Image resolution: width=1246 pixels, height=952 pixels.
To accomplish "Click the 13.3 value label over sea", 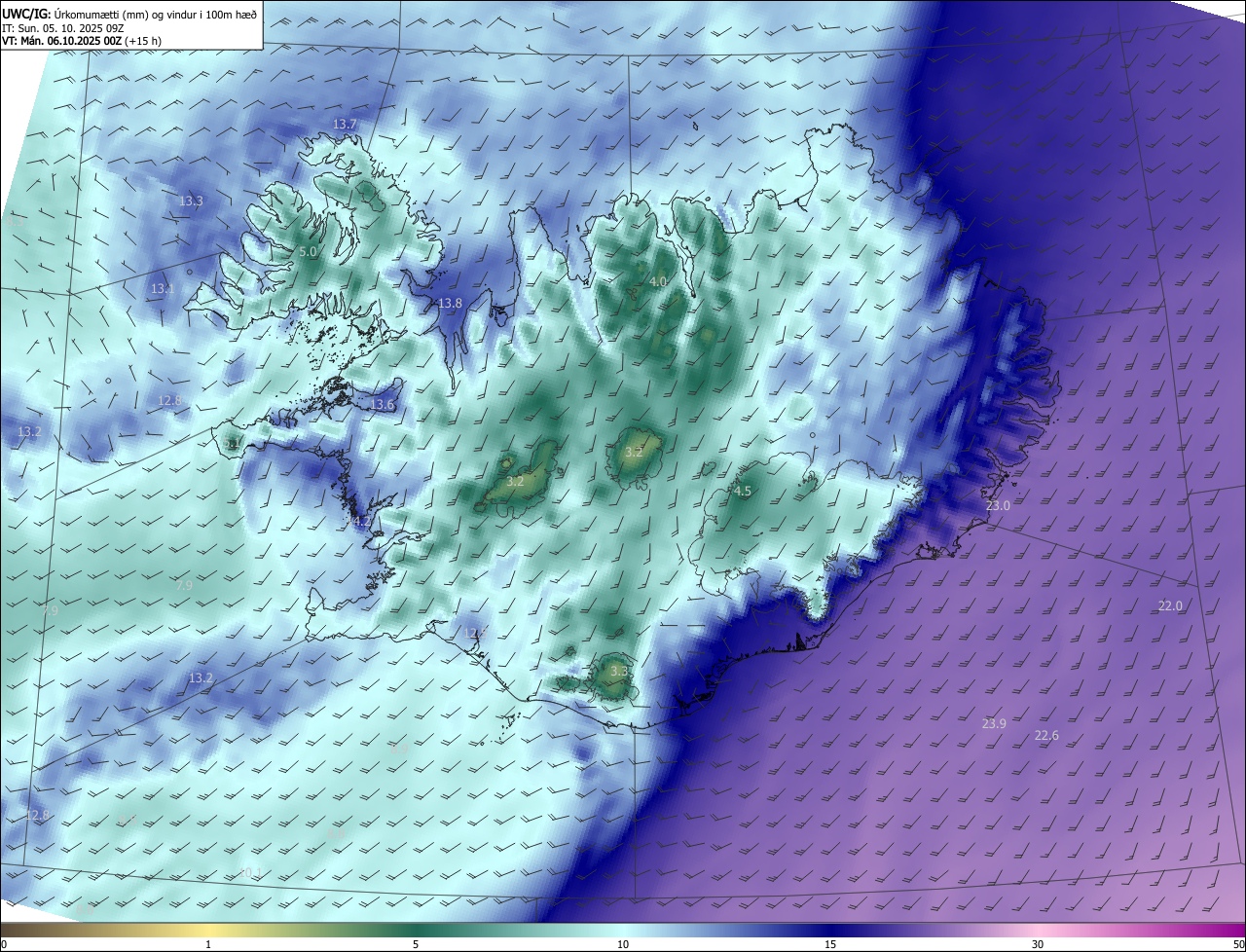I will [191, 201].
